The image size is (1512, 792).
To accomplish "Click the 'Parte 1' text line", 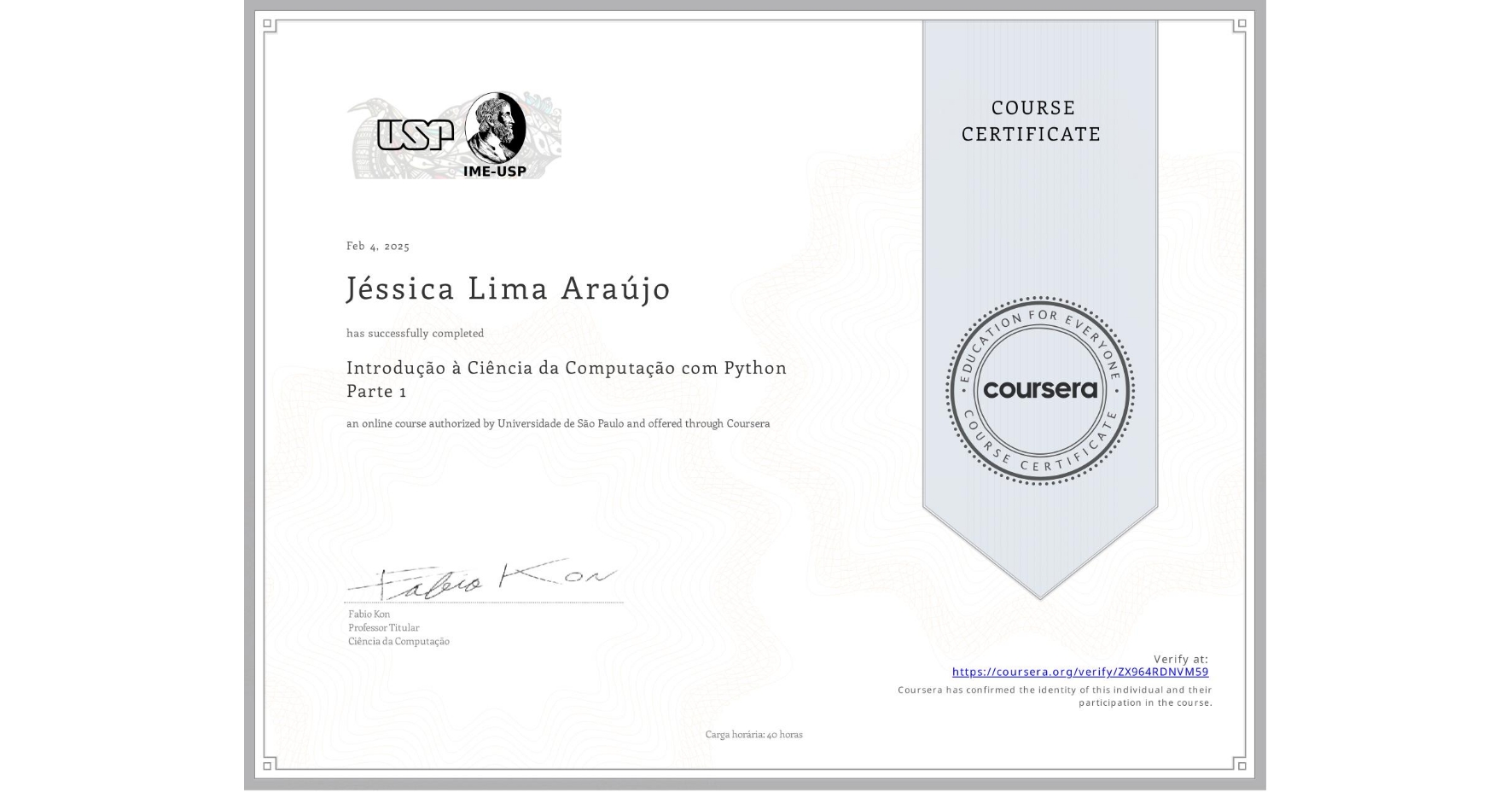I will click(376, 391).
